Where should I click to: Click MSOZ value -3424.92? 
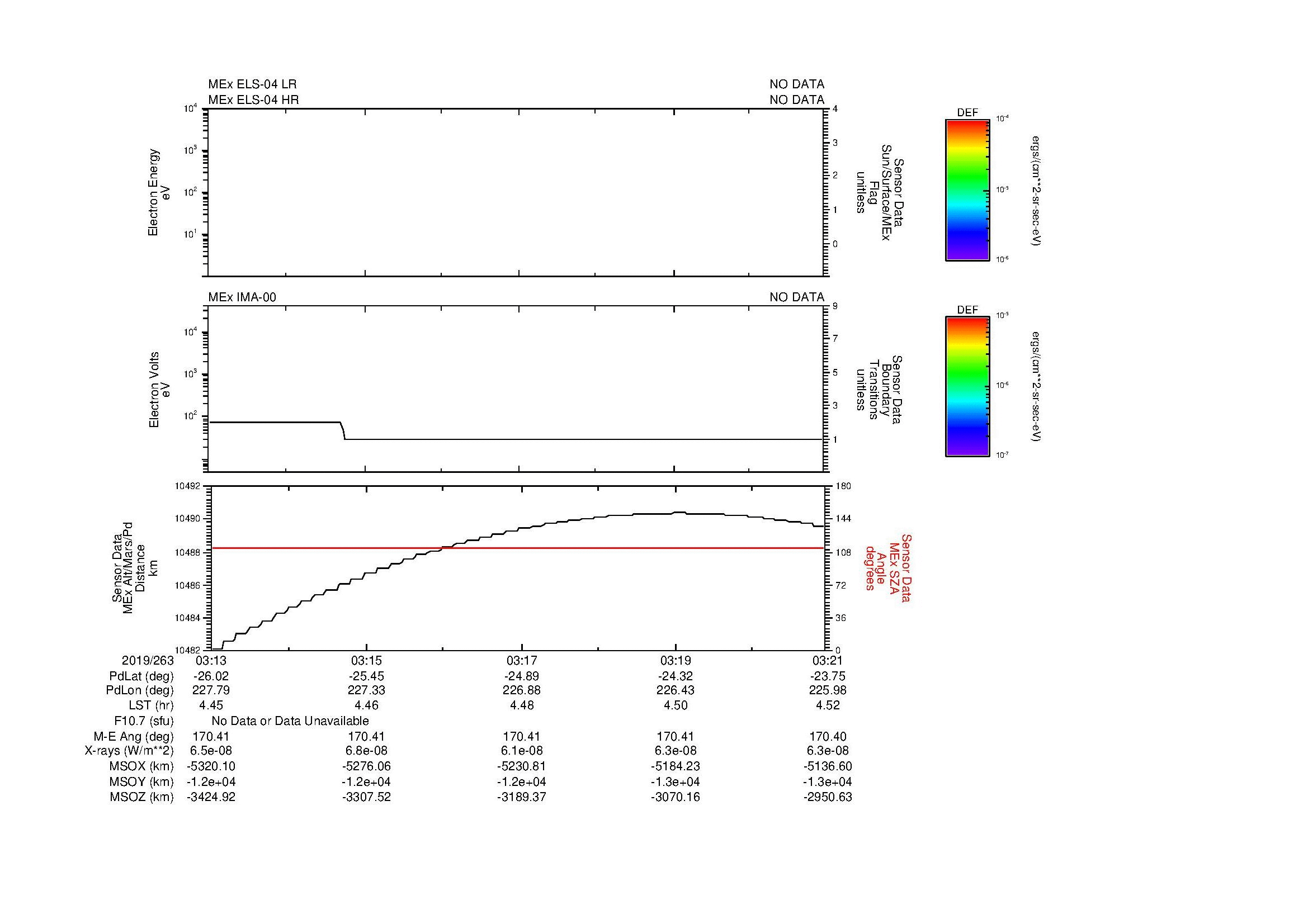(x=211, y=797)
